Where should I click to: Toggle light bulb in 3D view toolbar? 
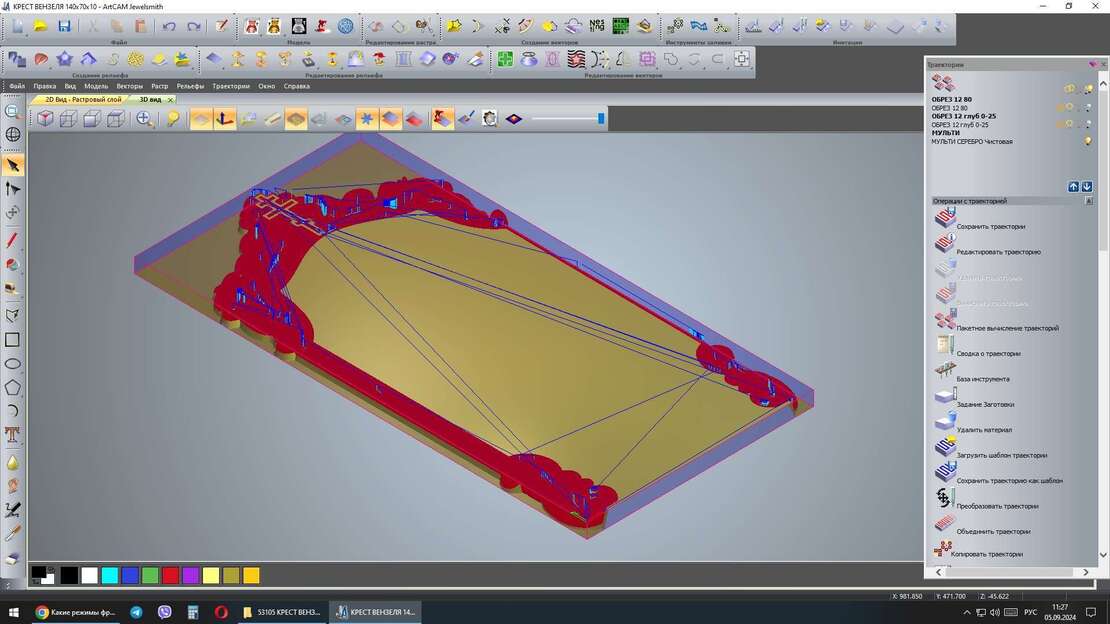pos(173,119)
